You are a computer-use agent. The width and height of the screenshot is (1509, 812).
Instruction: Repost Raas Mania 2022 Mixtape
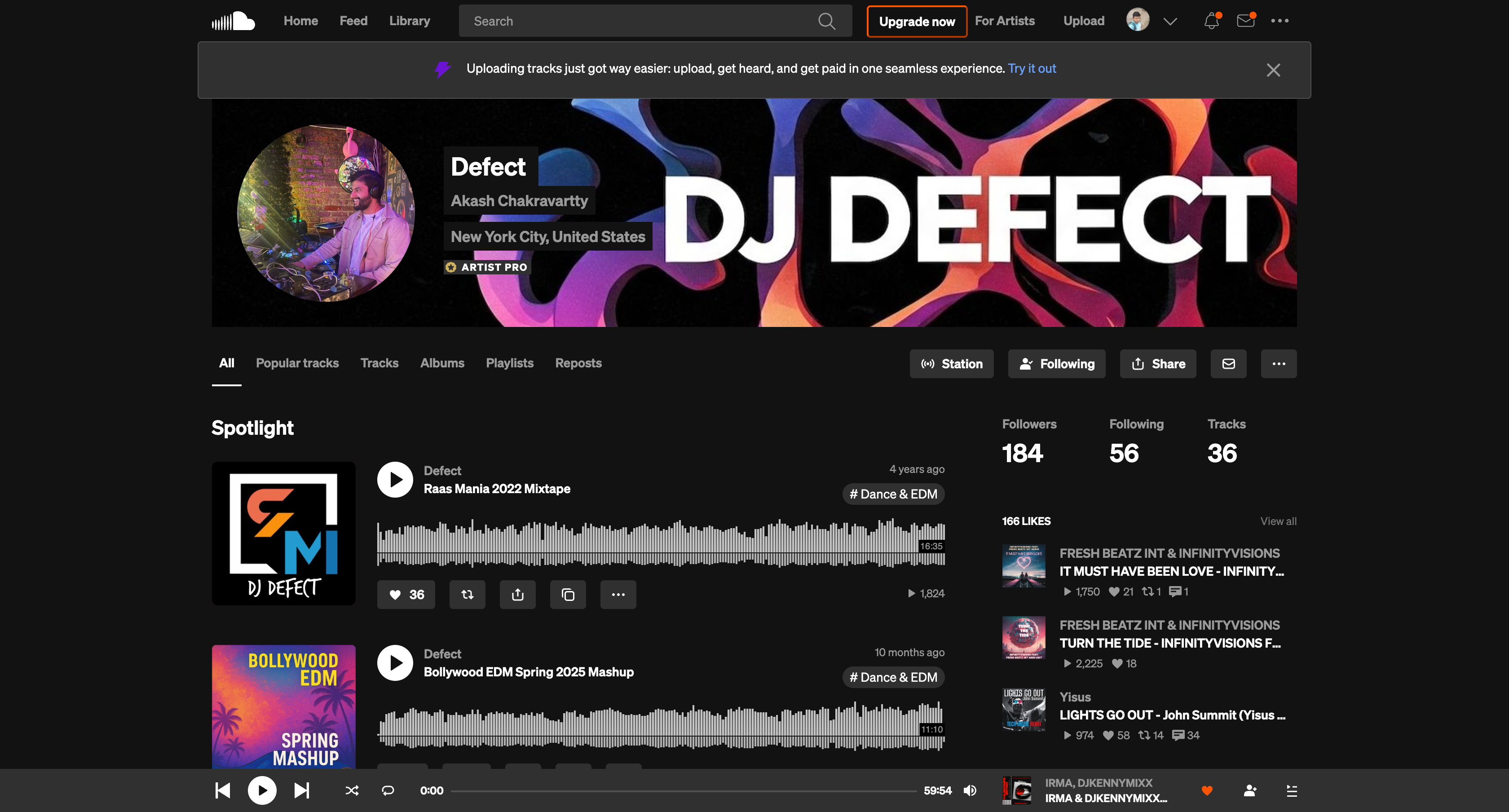[468, 595]
